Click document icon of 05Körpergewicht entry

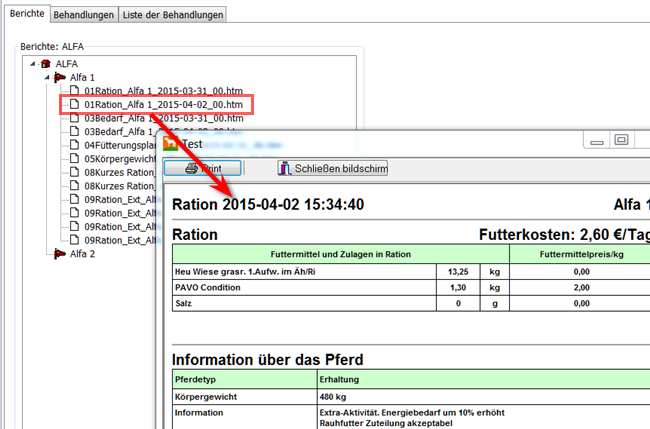click(x=74, y=158)
